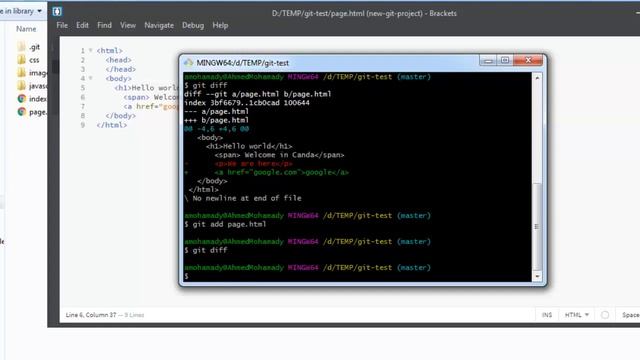Click 'No newline at end of file' text
640x360 pixels.
coord(247,198)
